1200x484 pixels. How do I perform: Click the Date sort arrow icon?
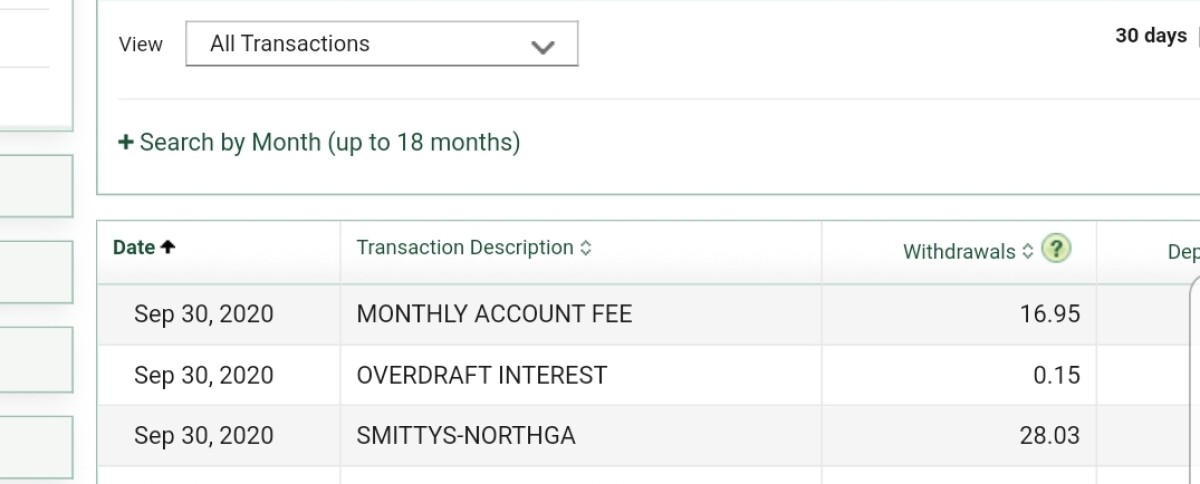coord(168,247)
